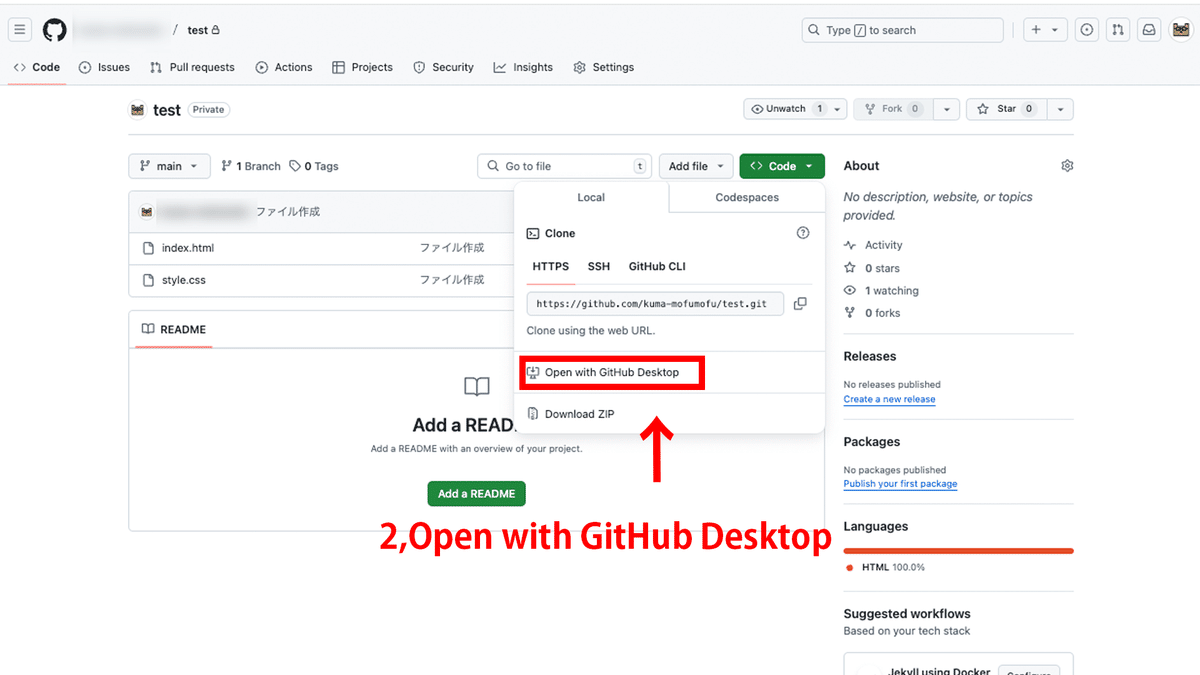Screen dimensions: 1200x675
Task: Expand the Create new dropdown caret in header
Action: [1056, 30]
